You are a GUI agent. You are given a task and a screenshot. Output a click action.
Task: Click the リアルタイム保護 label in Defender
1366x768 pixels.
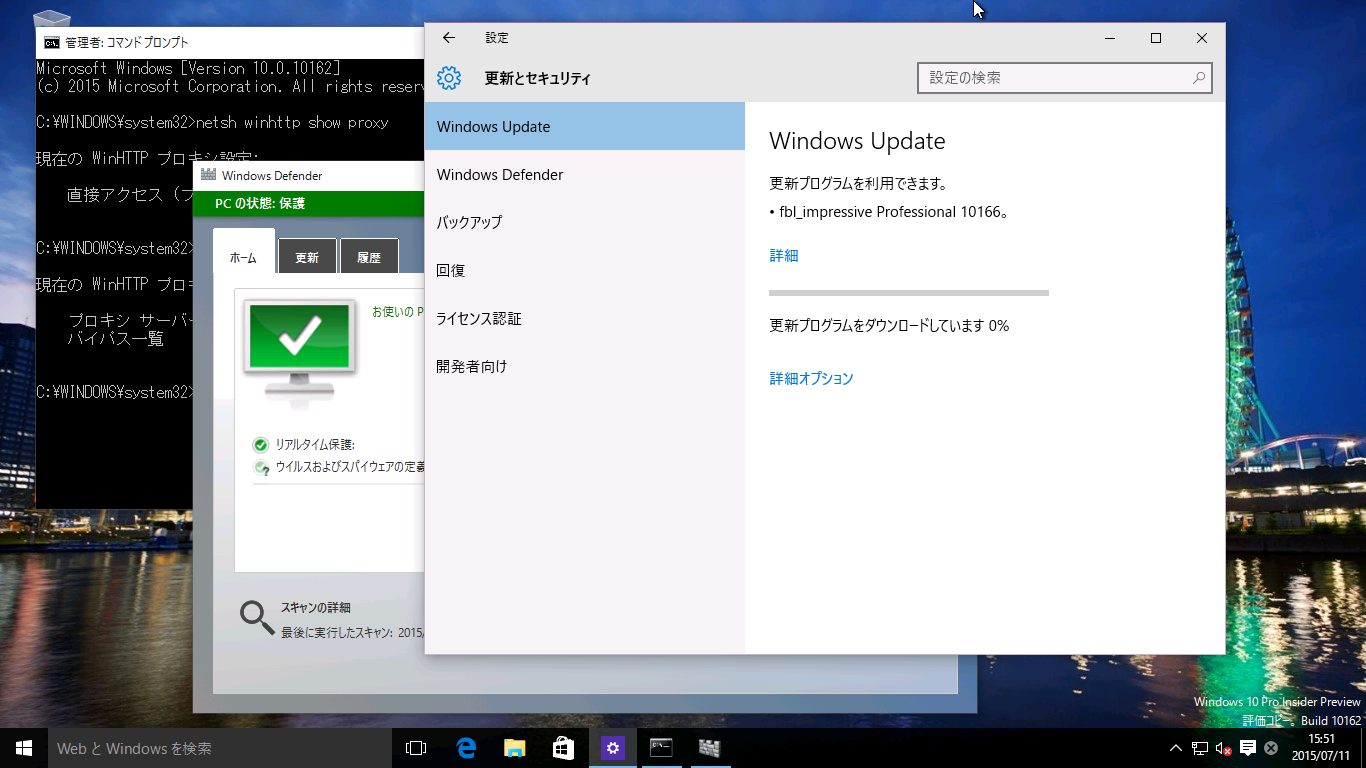click(x=315, y=445)
